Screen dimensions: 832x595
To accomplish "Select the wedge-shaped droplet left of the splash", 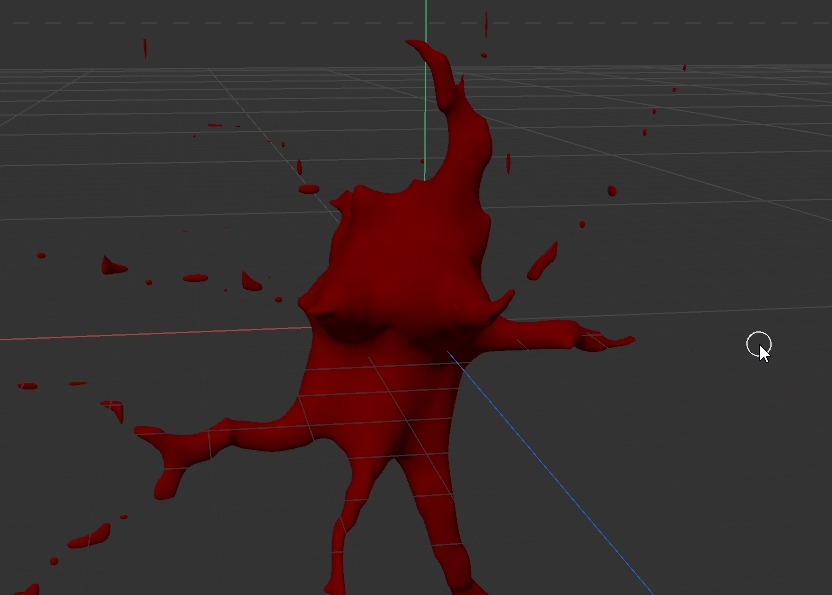I will point(112,267).
